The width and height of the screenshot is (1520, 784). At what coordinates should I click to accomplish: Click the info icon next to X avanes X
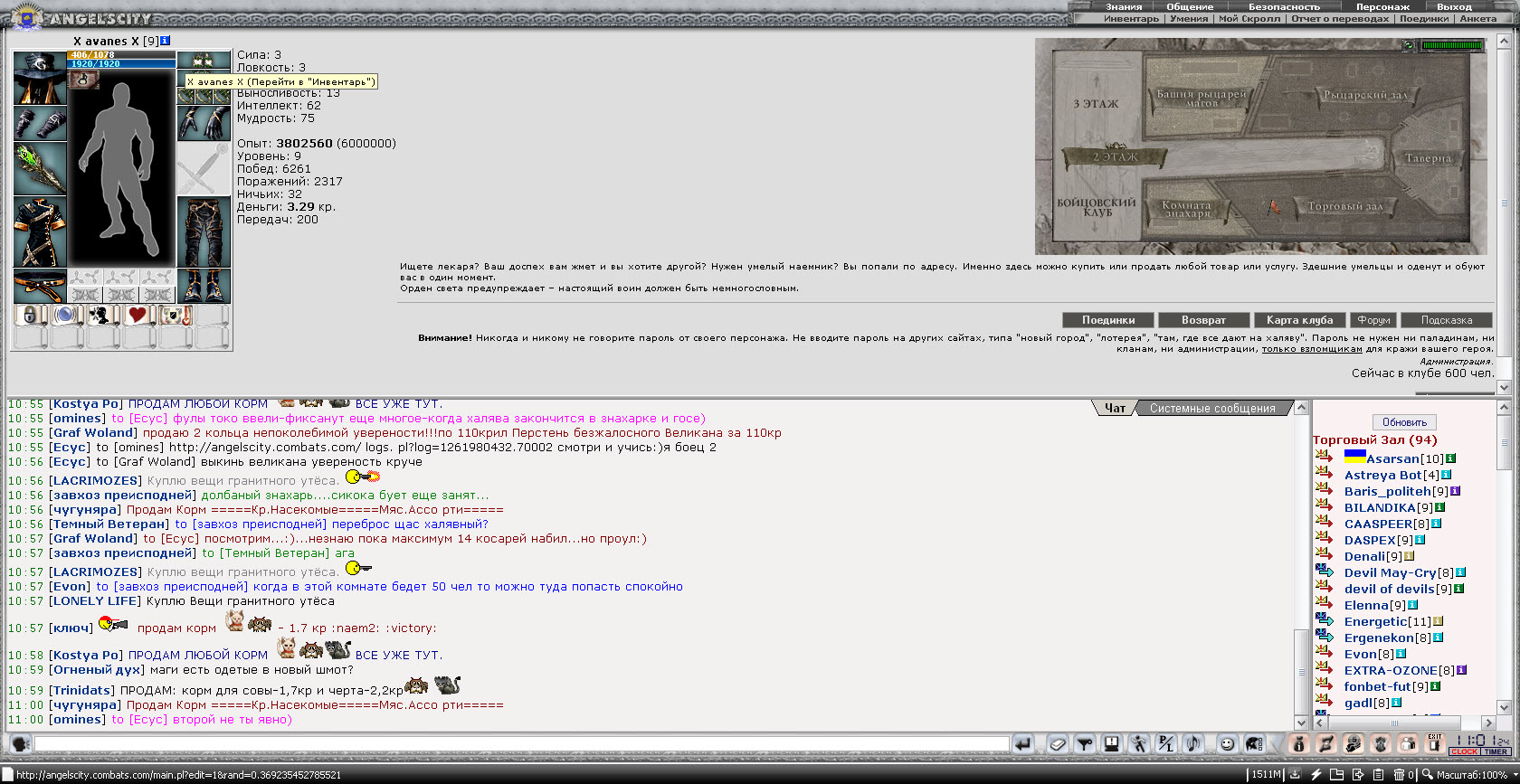166,41
